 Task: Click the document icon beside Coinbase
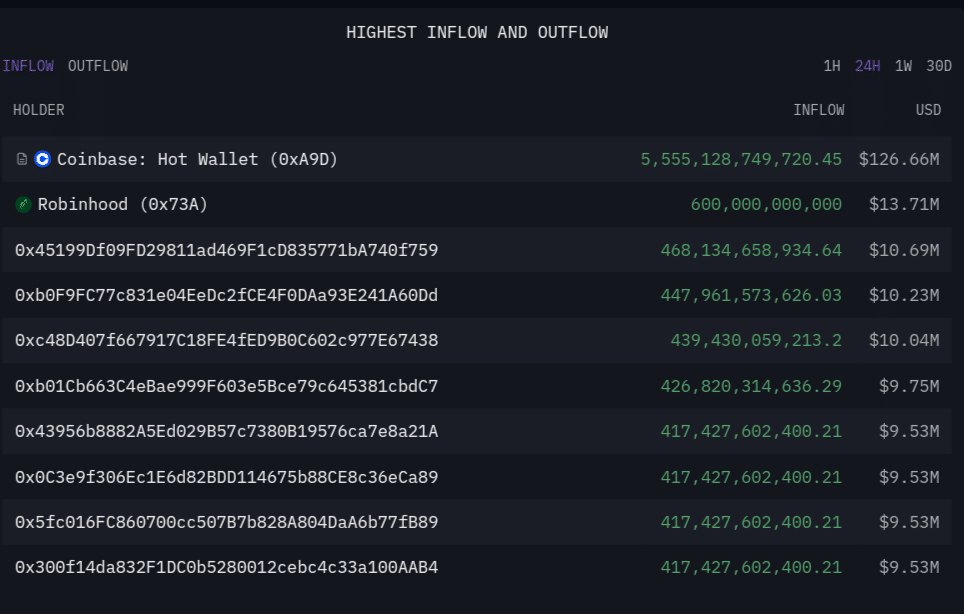click(x=22, y=159)
